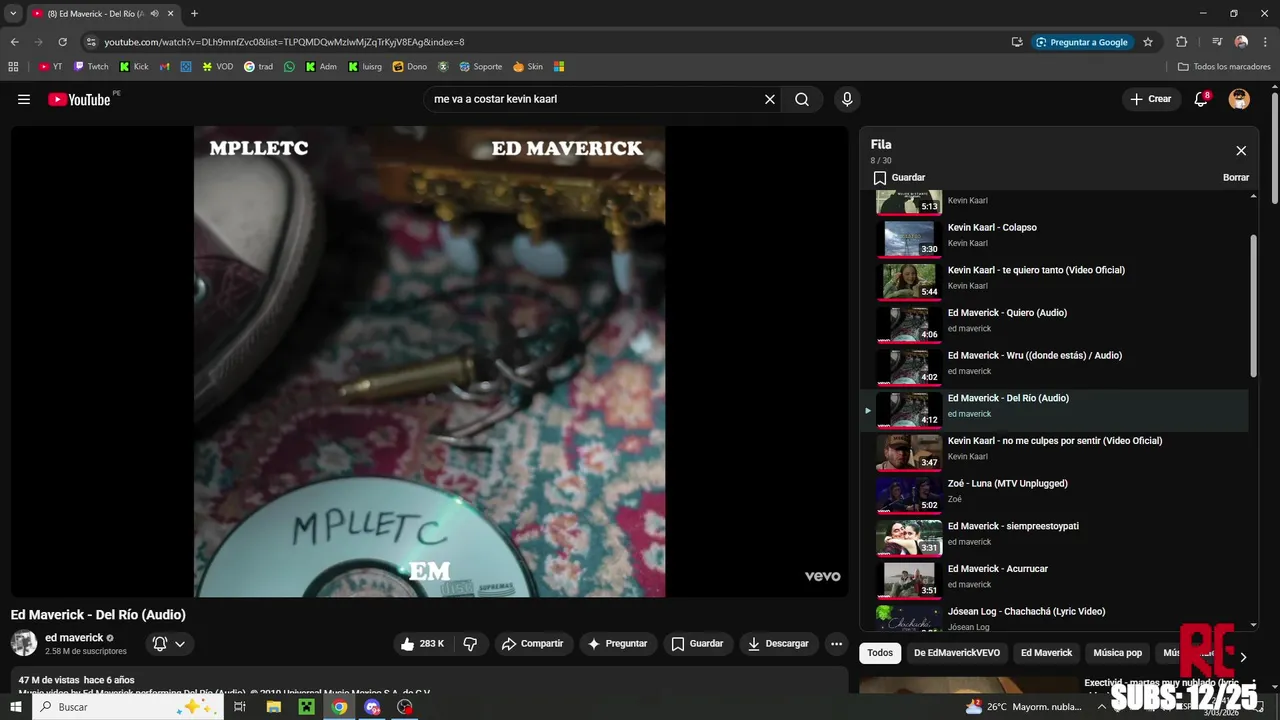Click the browser address bar URL

pyautogui.click(x=284, y=42)
